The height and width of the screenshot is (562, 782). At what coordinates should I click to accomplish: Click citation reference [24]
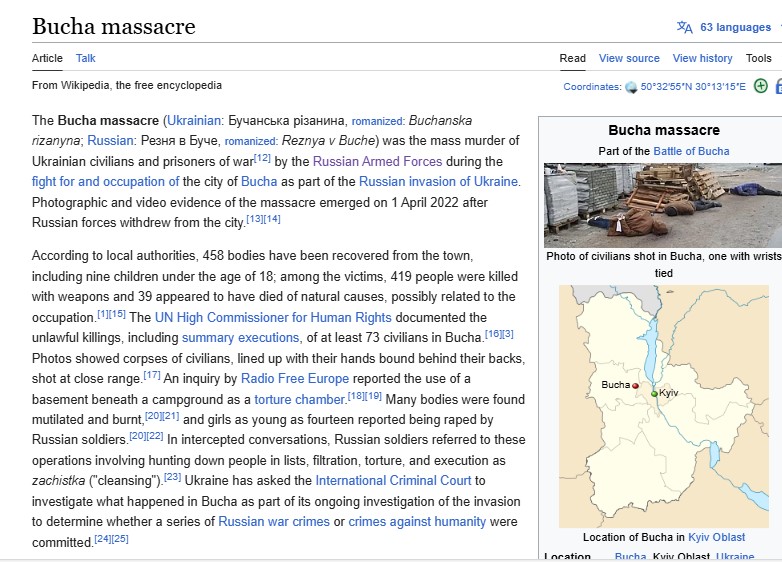coord(103,539)
